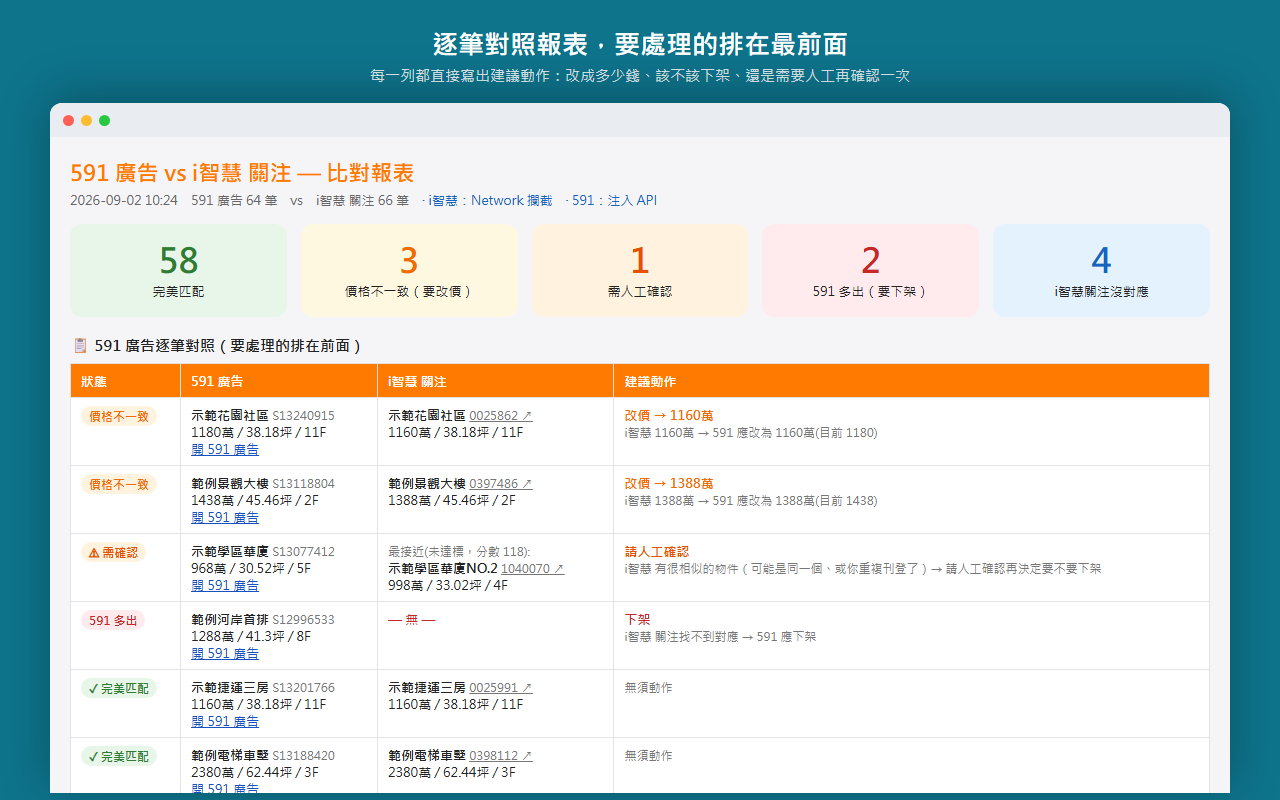Viewport: 1280px width, 800px height.
Task: Click ad ID S13188420
Action: pyautogui.click(x=303, y=756)
